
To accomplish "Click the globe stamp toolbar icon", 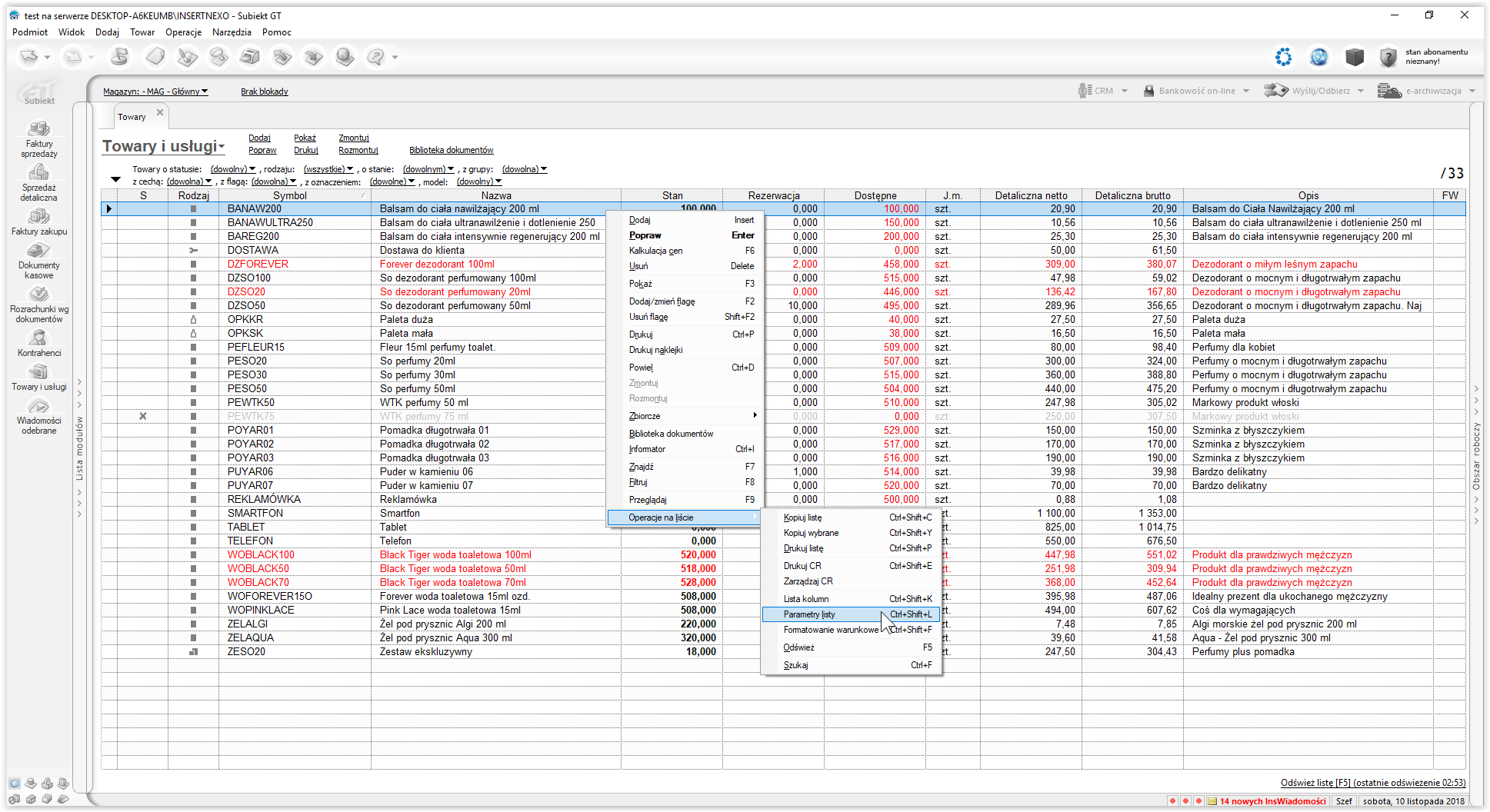I will click(345, 56).
